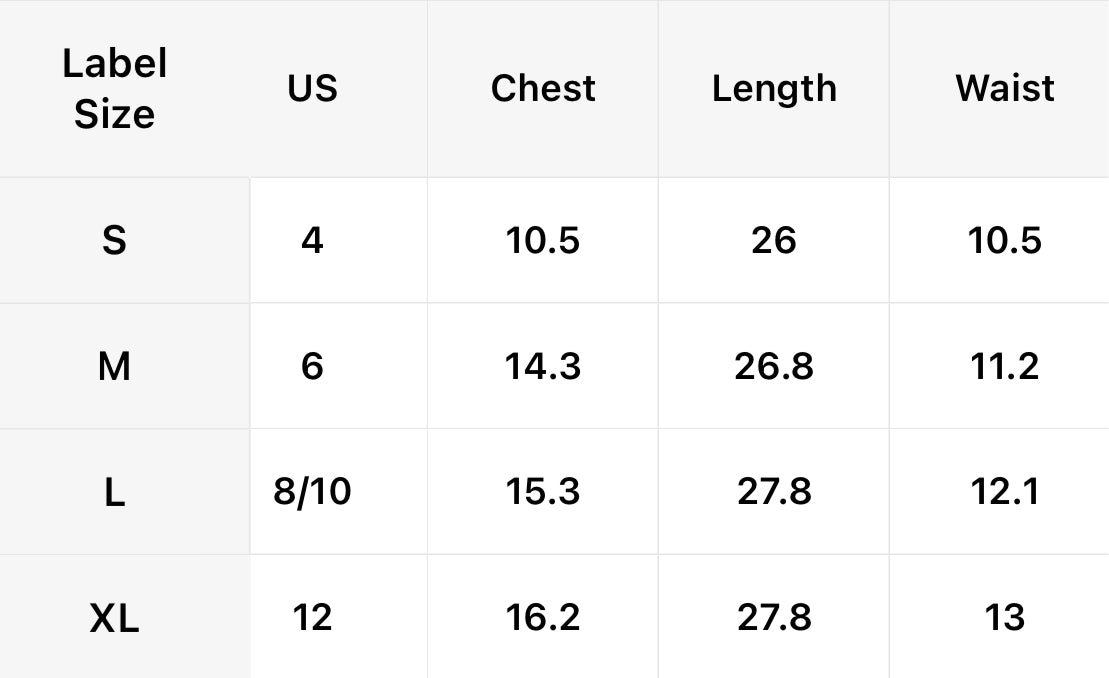The height and width of the screenshot is (678, 1109).
Task: Select chest value 16.2
Action: 543,618
